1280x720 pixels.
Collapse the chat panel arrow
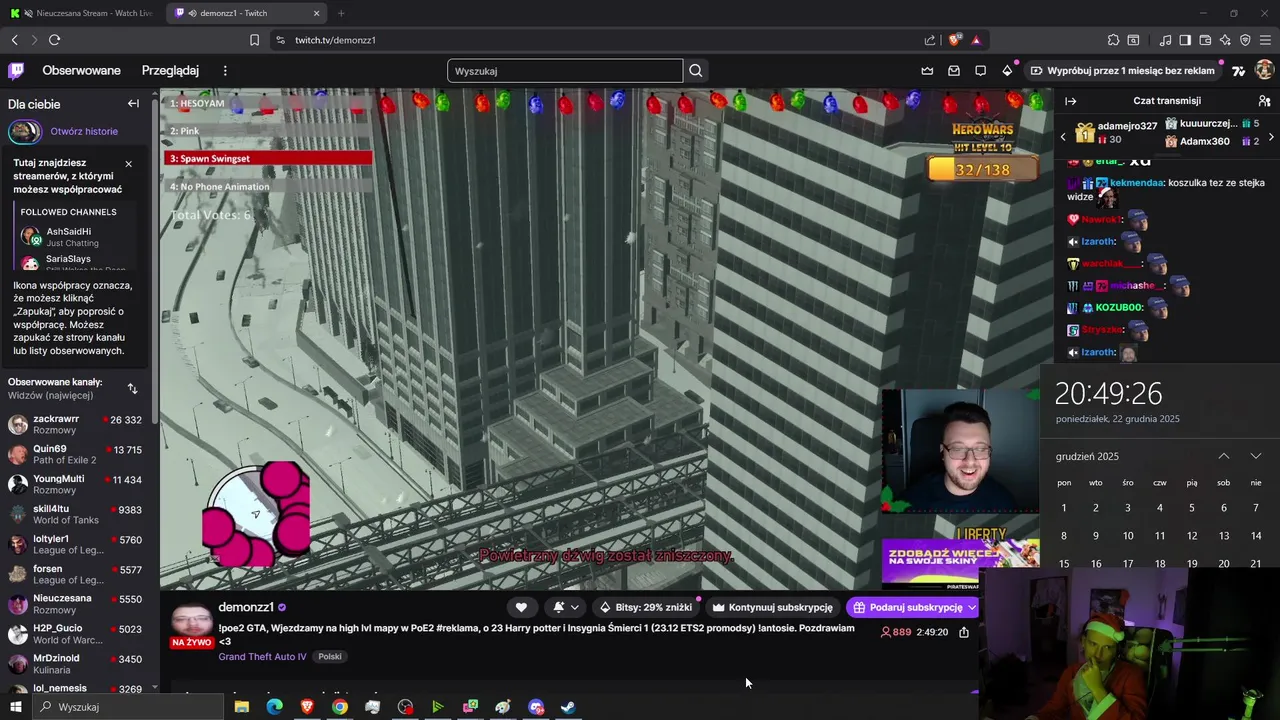1070,101
